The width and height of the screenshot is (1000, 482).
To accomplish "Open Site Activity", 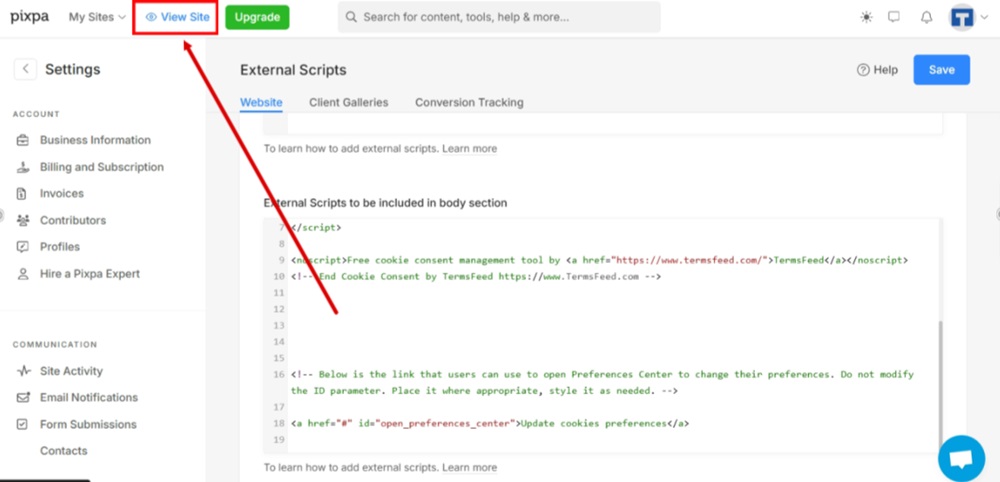I will 71,371.
